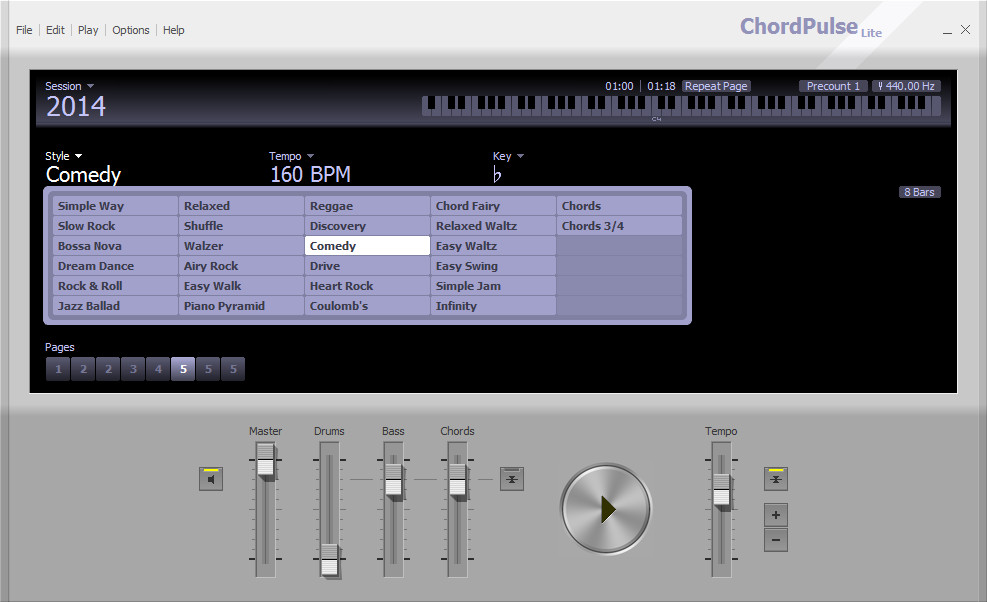
Task: Click the 8 Bars button
Action: click(920, 192)
